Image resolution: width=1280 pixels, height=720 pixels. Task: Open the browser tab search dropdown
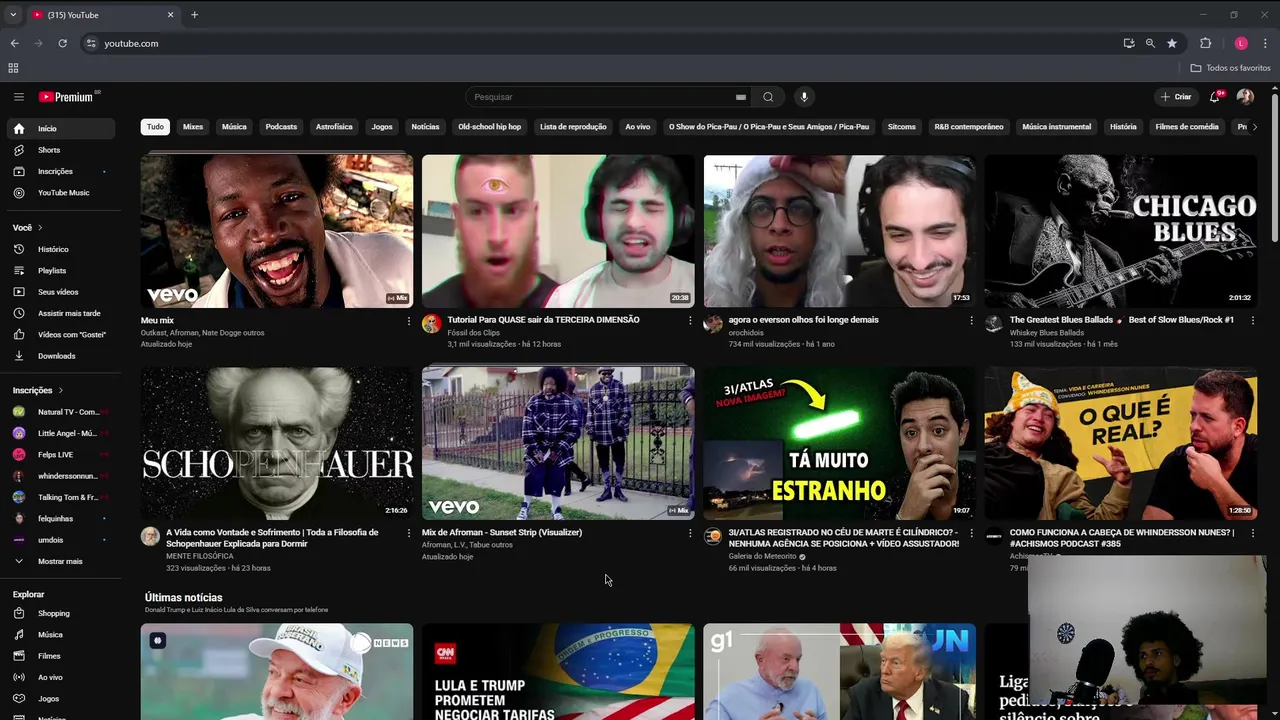13,15
